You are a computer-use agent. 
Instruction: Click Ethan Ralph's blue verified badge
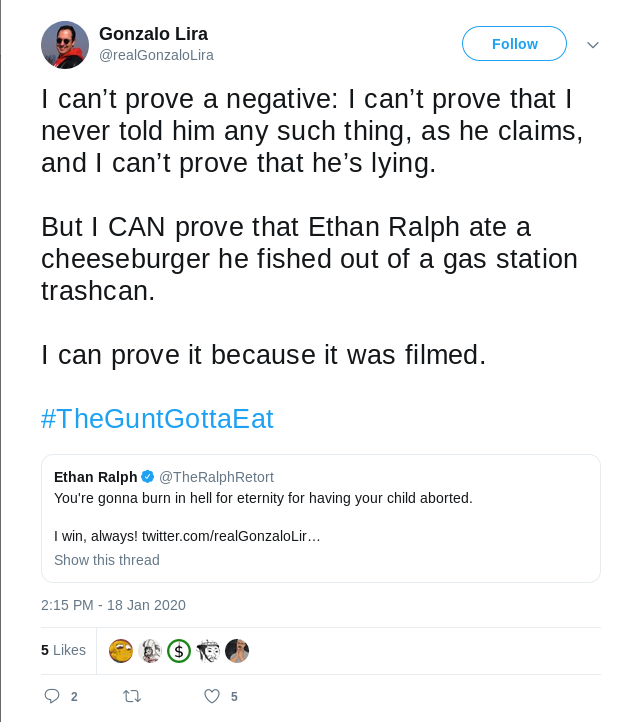point(147,477)
